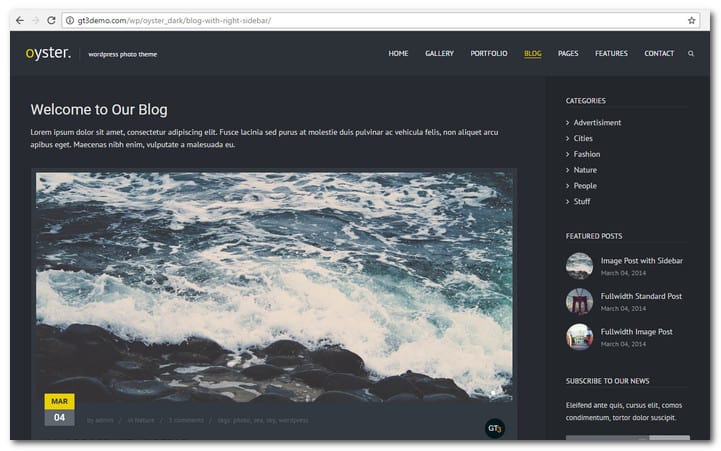Click the Image Post with Sidebar thumbnail
The image size is (721, 451).
[x=579, y=266]
